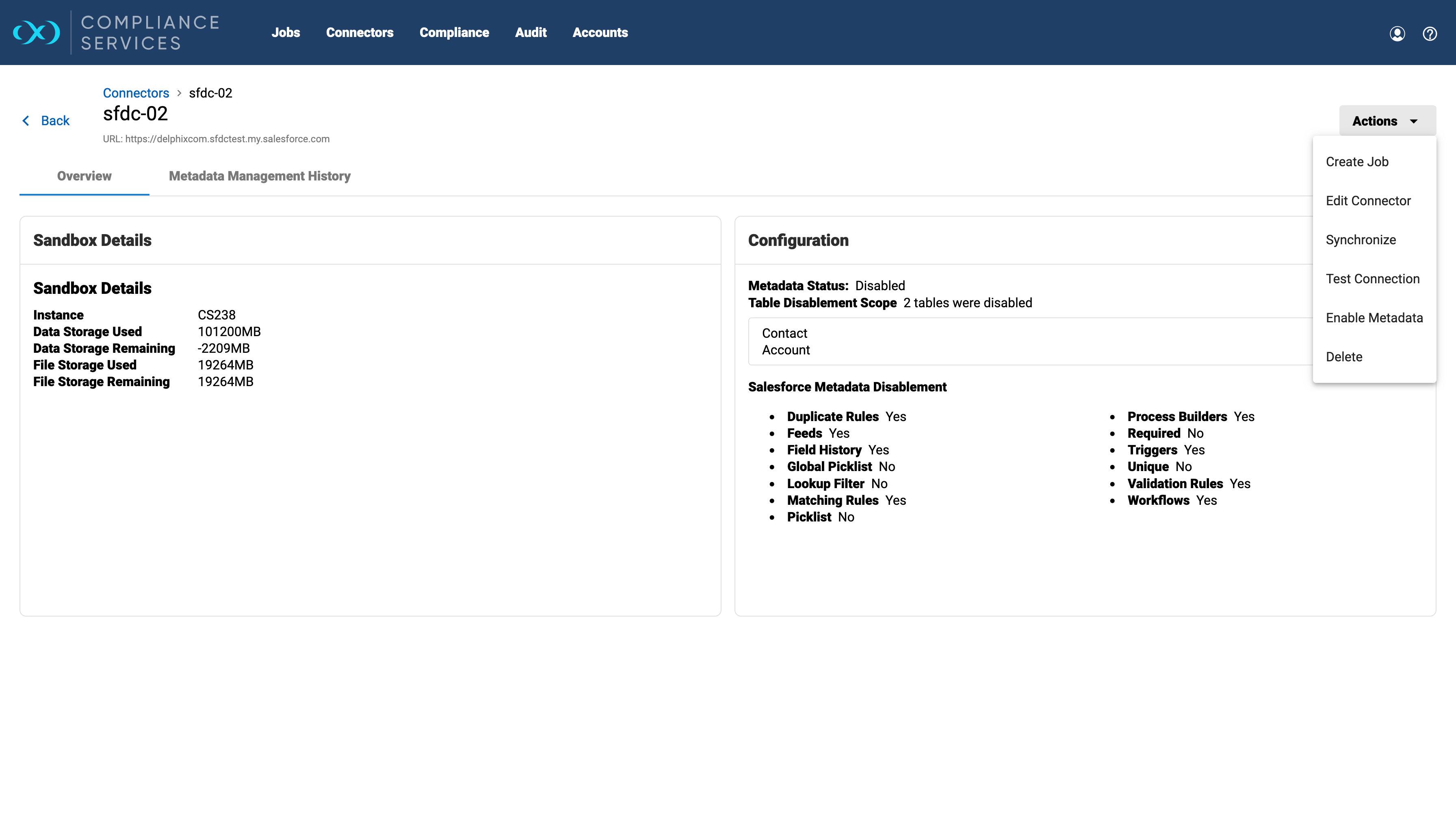
Task: Select the Overview tab
Action: [x=84, y=176]
